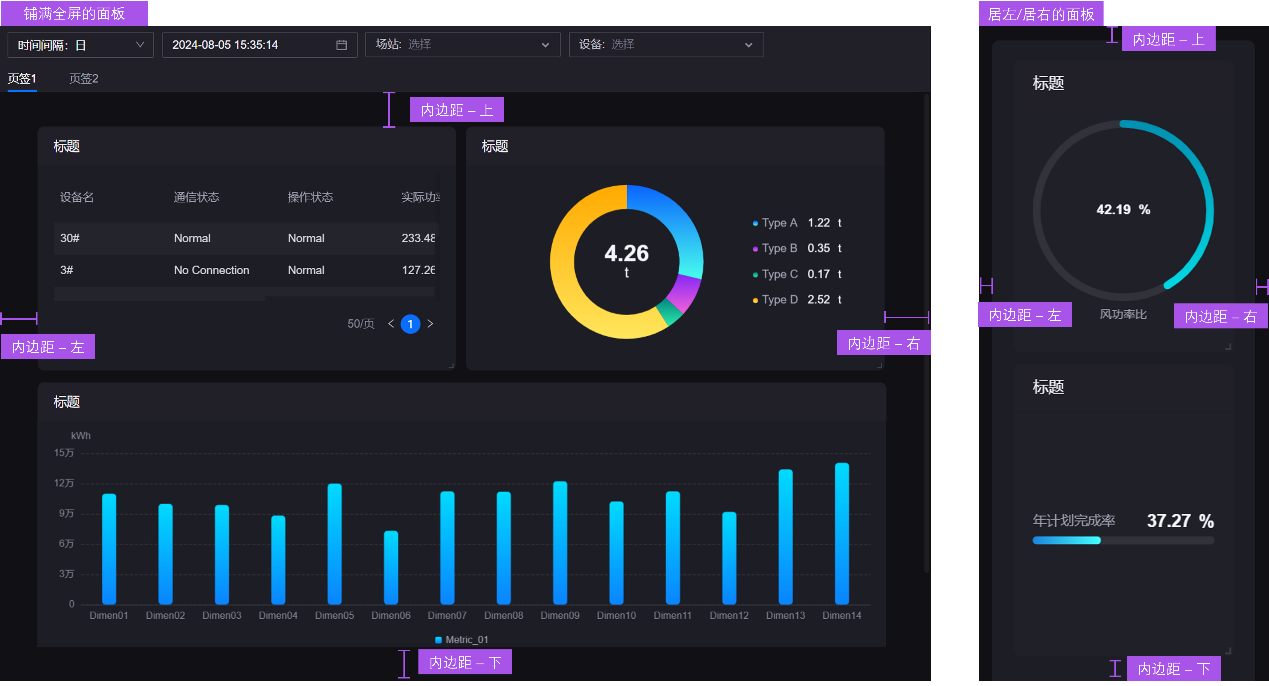The height and width of the screenshot is (686, 1269).
Task: Switch to the 页签2 tab
Action: tap(83, 79)
